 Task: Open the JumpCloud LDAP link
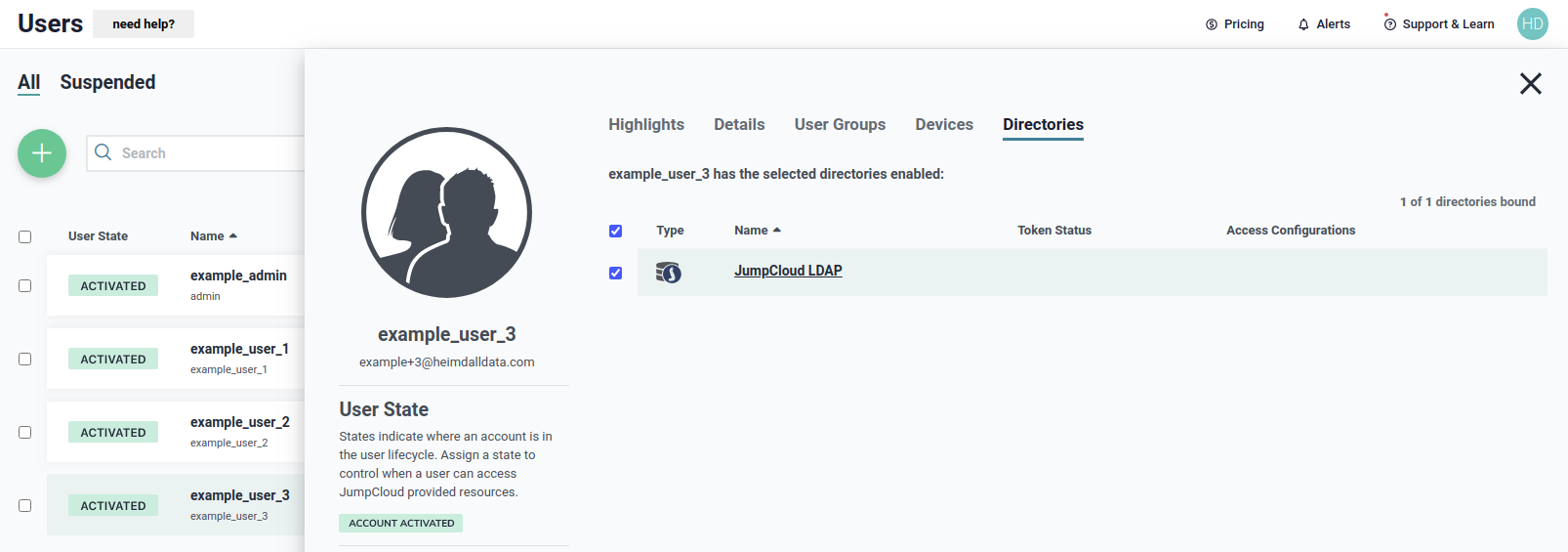pos(788,272)
